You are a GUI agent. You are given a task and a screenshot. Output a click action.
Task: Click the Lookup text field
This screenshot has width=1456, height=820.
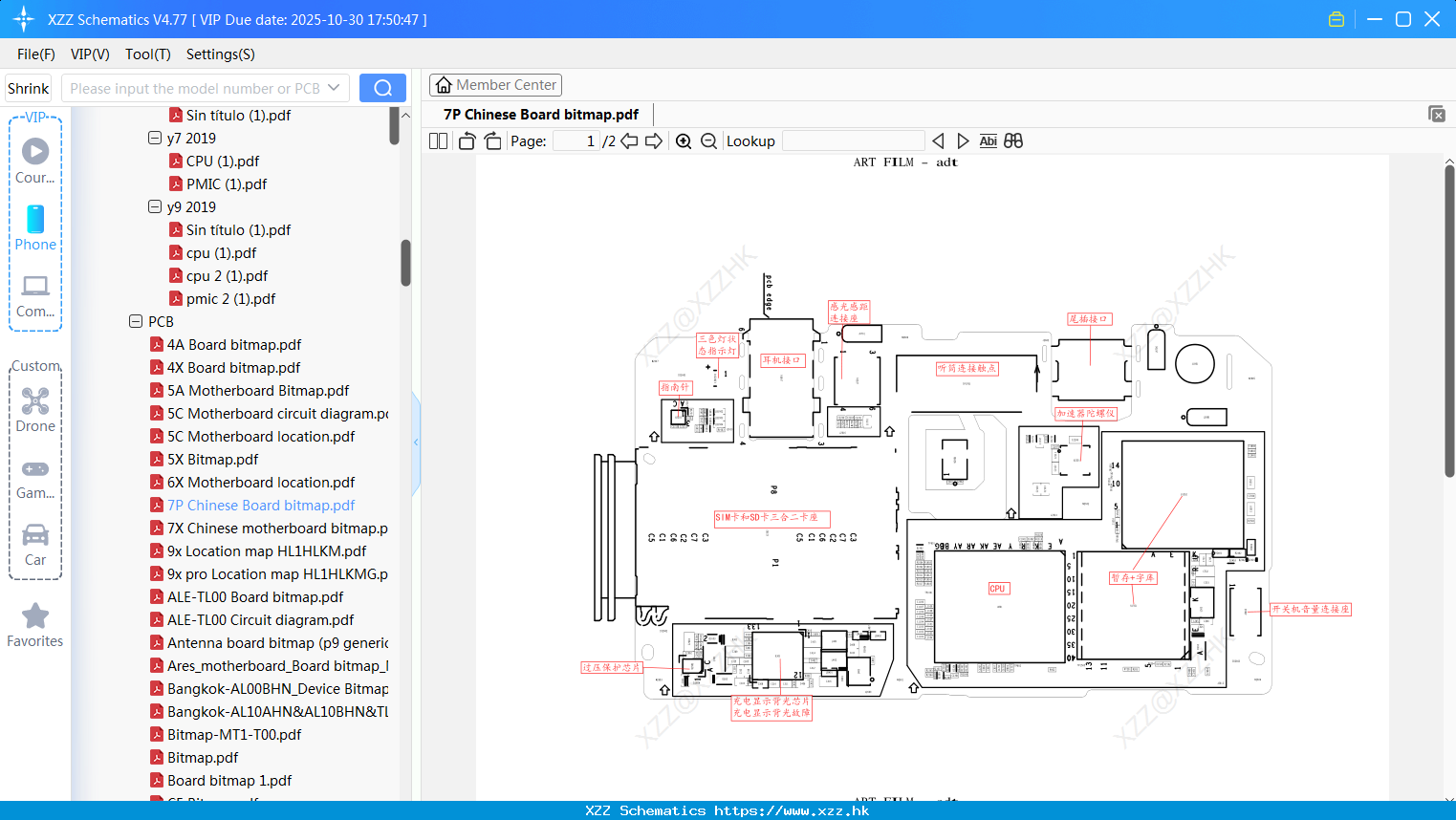point(853,141)
